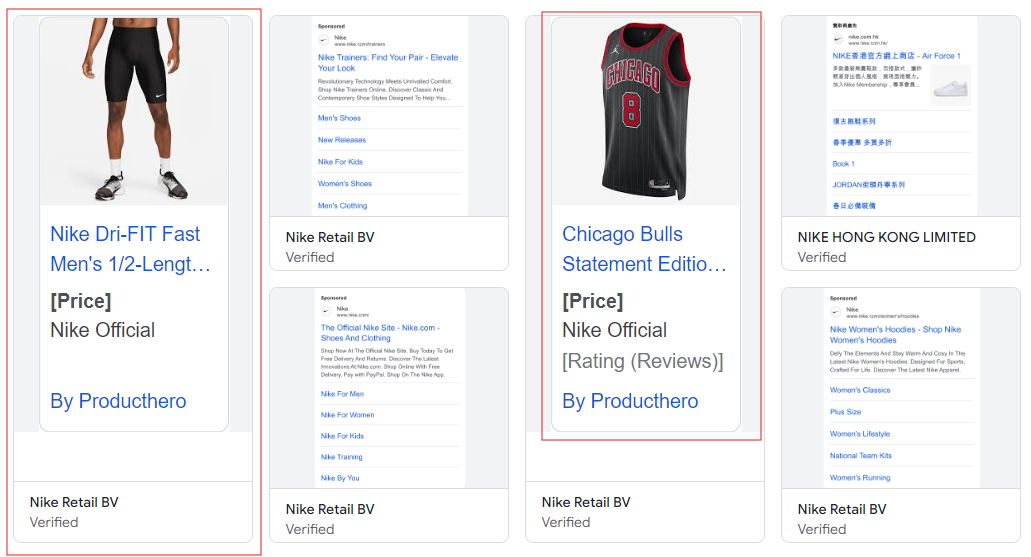Click the Nike favicon in Official Nike Site ad
The image size is (1031, 557).
[326, 312]
